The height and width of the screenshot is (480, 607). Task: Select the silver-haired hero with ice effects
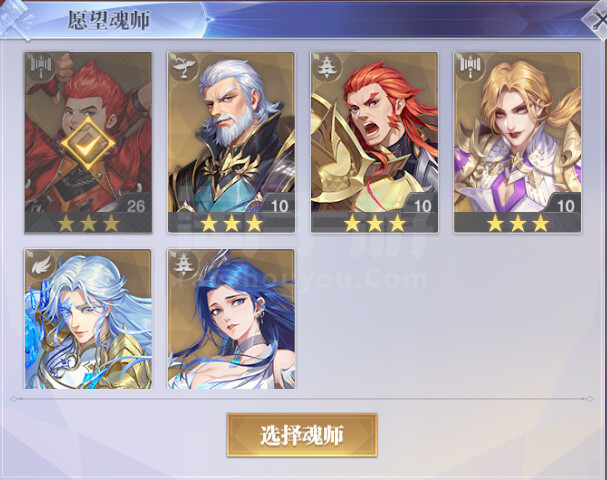pyautogui.click(x=88, y=319)
